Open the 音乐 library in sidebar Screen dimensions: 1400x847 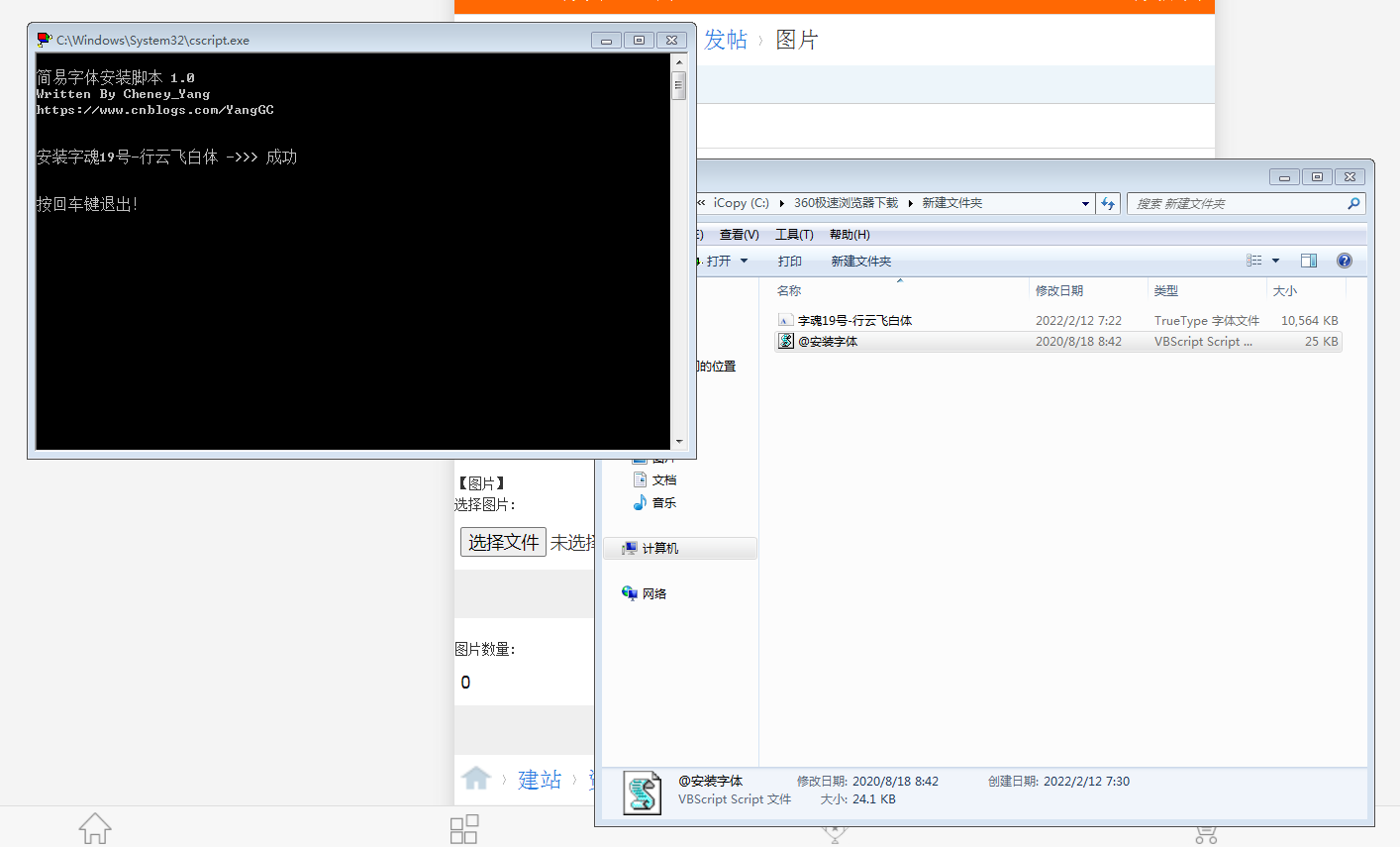(x=663, y=502)
